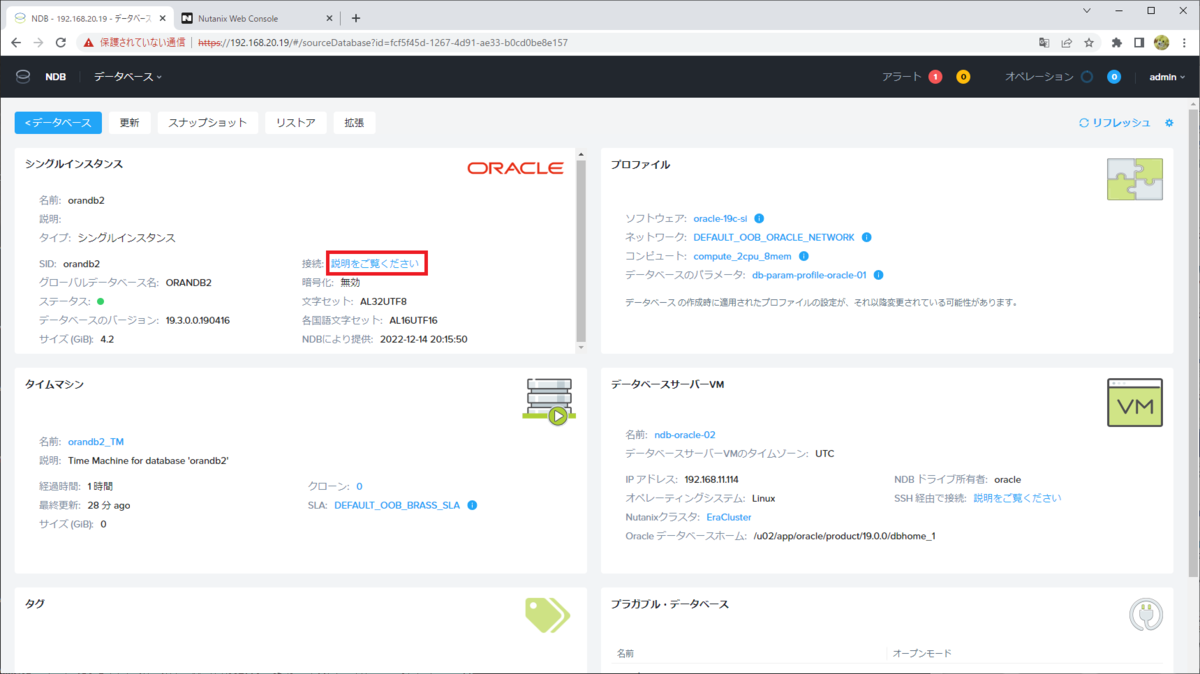
Task: Open the Chrome three-dot menu
Action: (1183, 43)
